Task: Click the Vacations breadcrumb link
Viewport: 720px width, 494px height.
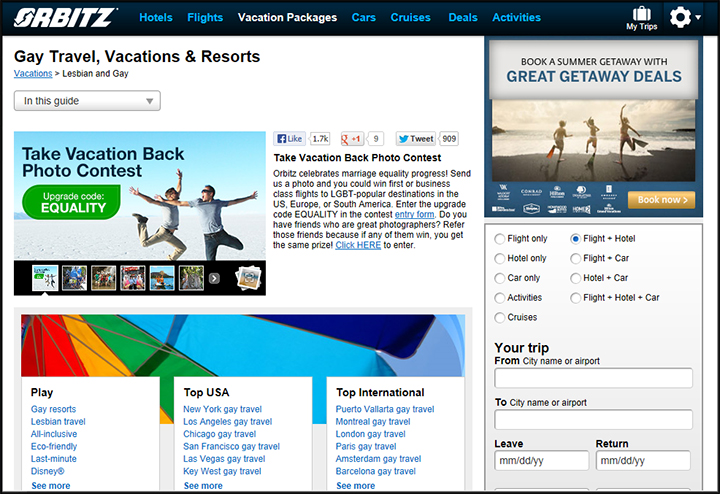Action: (x=33, y=73)
